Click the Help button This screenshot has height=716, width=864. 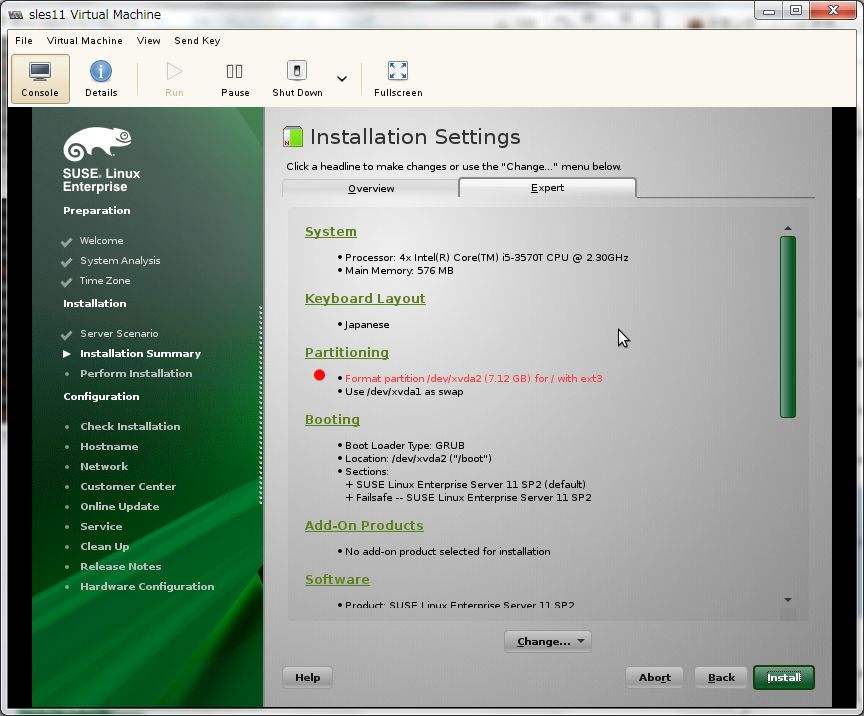tap(307, 677)
